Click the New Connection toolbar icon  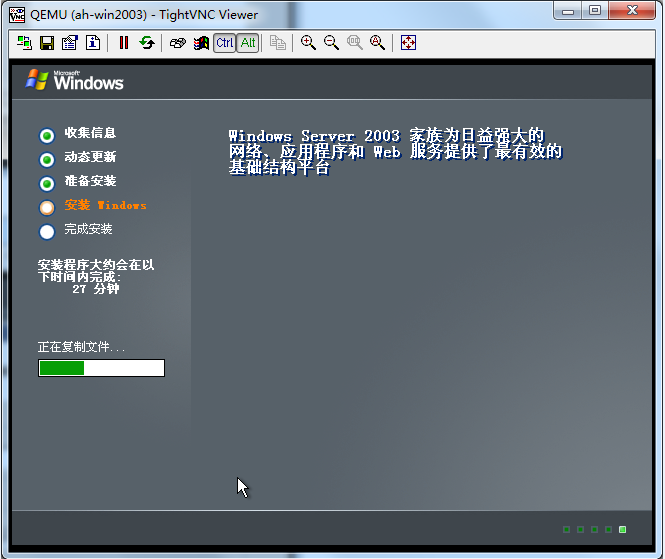click(x=25, y=43)
